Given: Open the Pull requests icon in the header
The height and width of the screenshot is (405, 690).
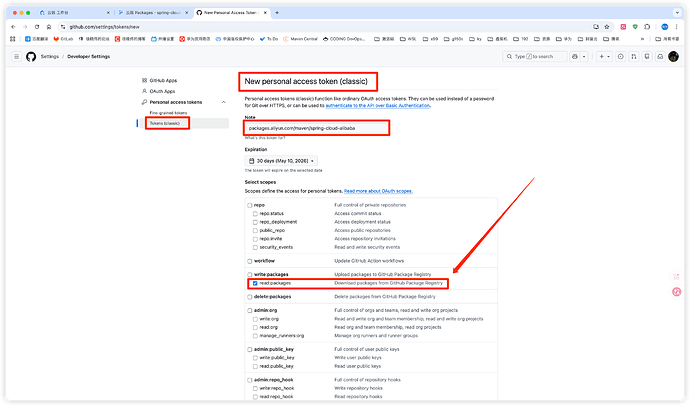Looking at the screenshot, I should [x=634, y=56].
